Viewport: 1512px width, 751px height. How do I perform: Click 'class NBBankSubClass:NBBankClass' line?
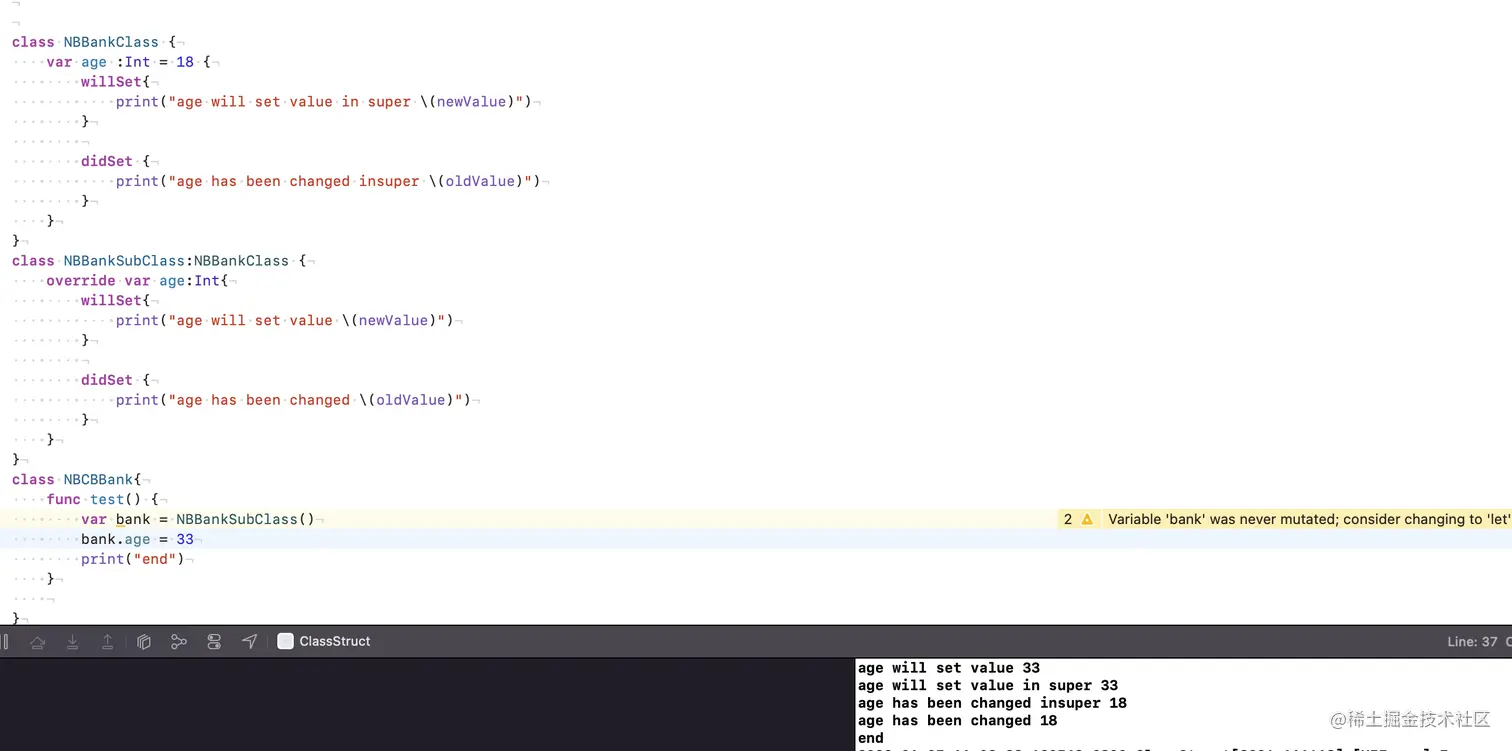159,261
